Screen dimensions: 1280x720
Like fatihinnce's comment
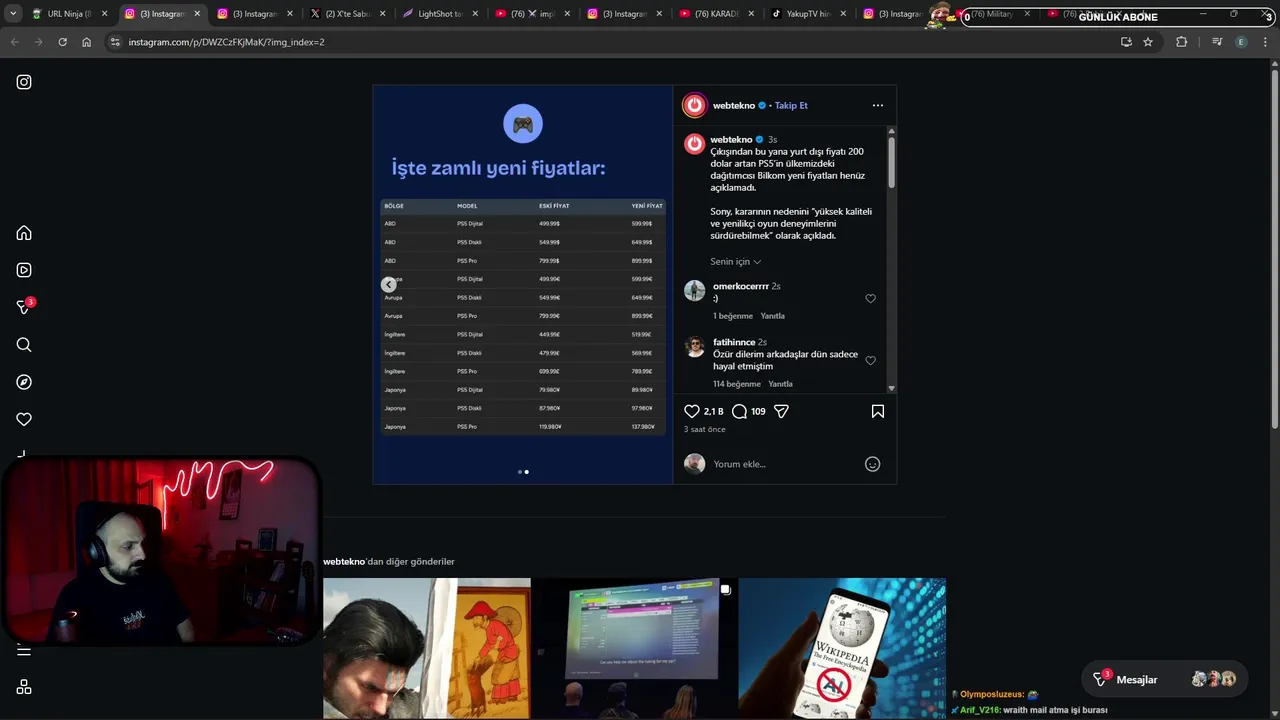click(x=870, y=361)
